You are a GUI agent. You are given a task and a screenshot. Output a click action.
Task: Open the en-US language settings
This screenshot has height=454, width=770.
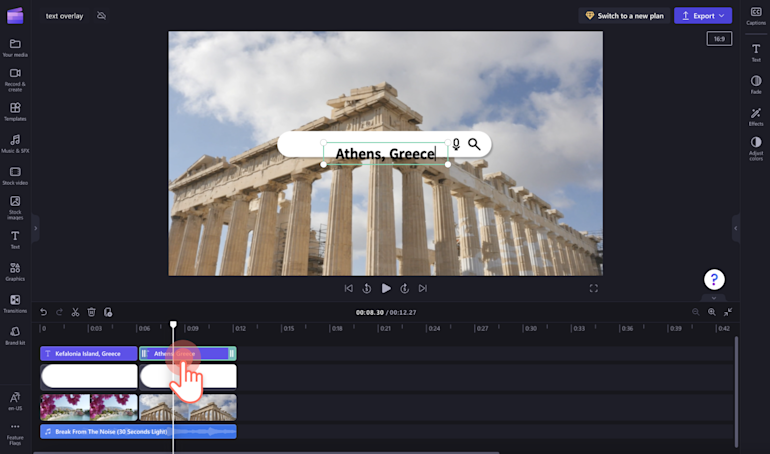click(x=15, y=401)
